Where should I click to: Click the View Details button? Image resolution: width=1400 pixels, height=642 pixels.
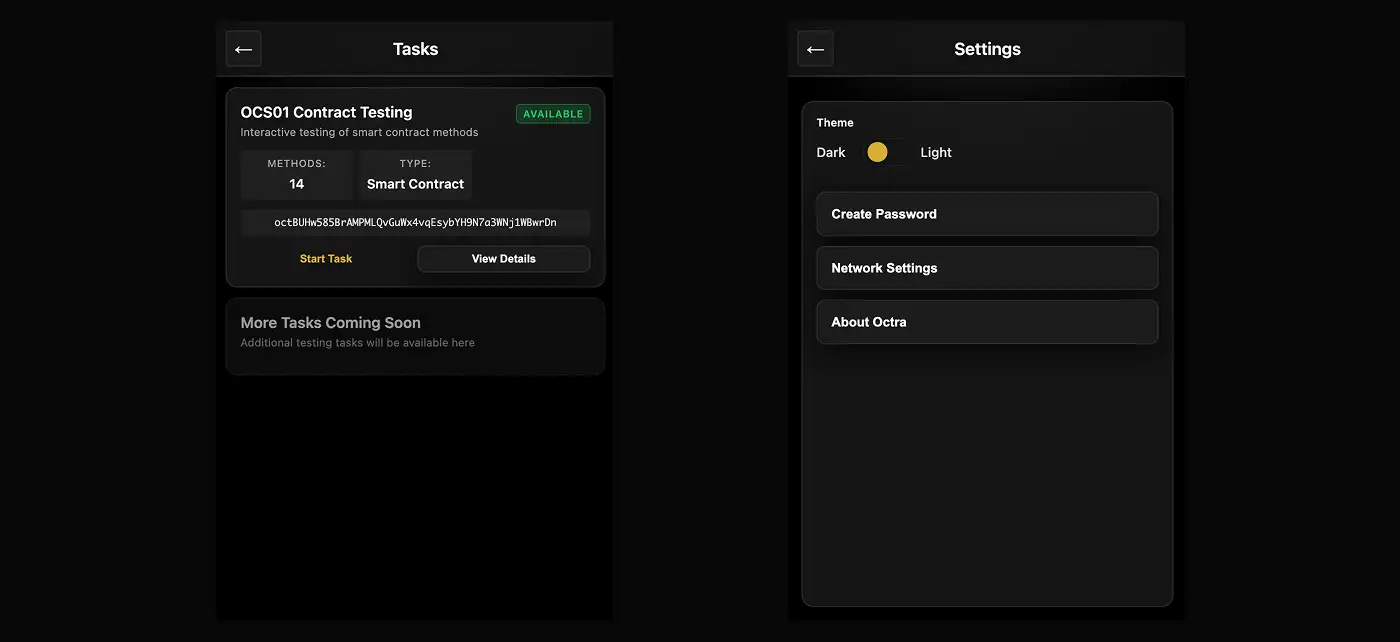(503, 259)
